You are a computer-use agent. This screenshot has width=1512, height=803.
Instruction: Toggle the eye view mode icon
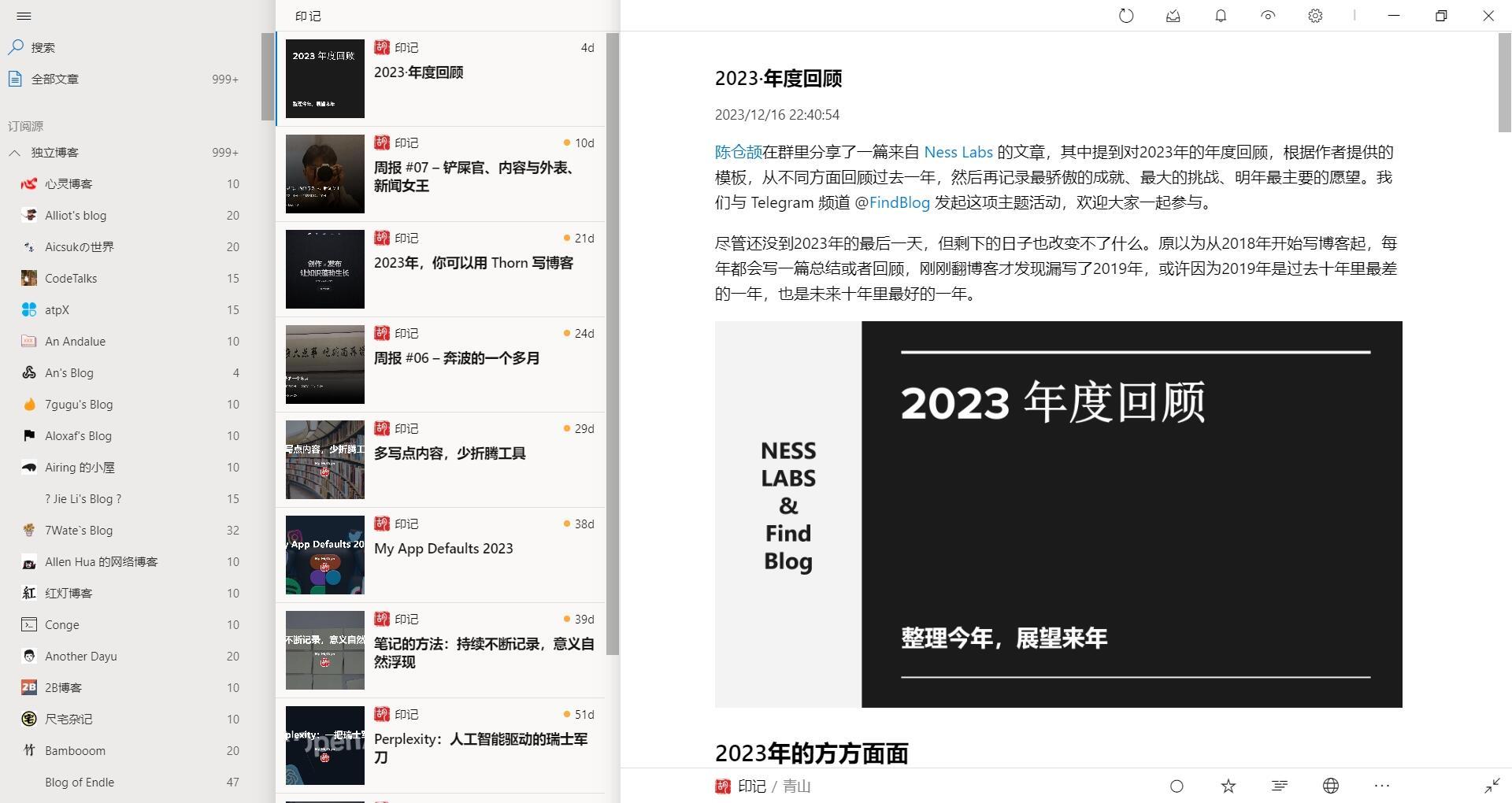[1268, 16]
